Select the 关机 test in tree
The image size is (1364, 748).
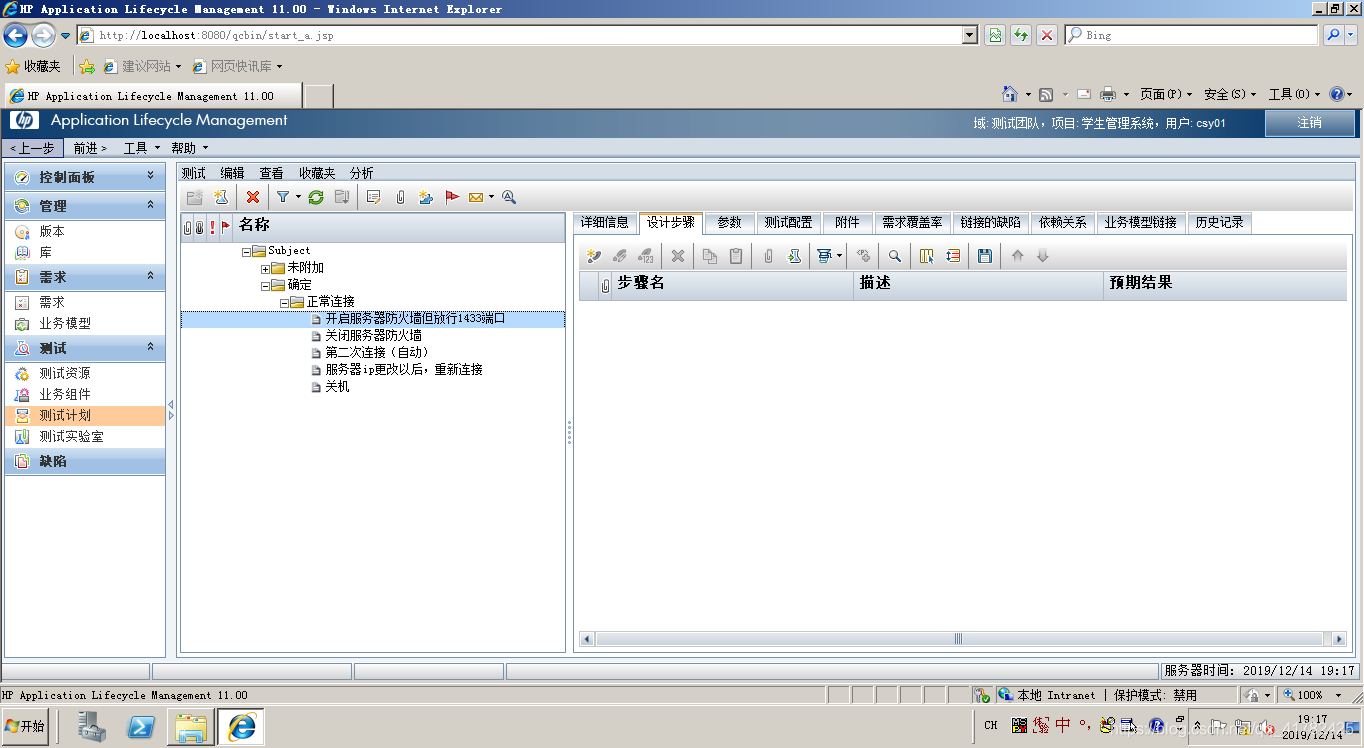(337, 387)
